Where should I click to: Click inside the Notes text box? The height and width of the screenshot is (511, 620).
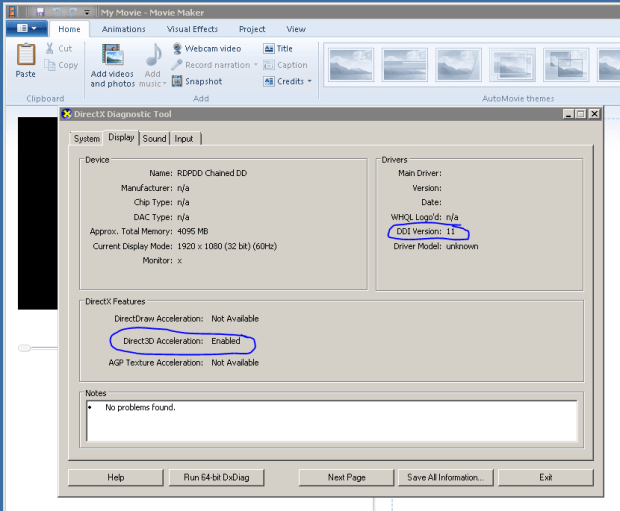point(331,420)
